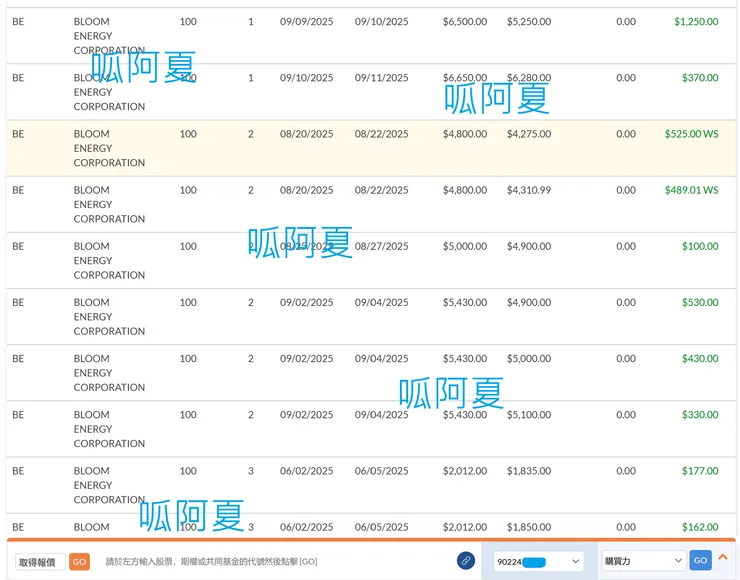This screenshot has height=580, width=740.
Task: Click quantity 100 in the $430.00 row
Action: coord(188,359)
